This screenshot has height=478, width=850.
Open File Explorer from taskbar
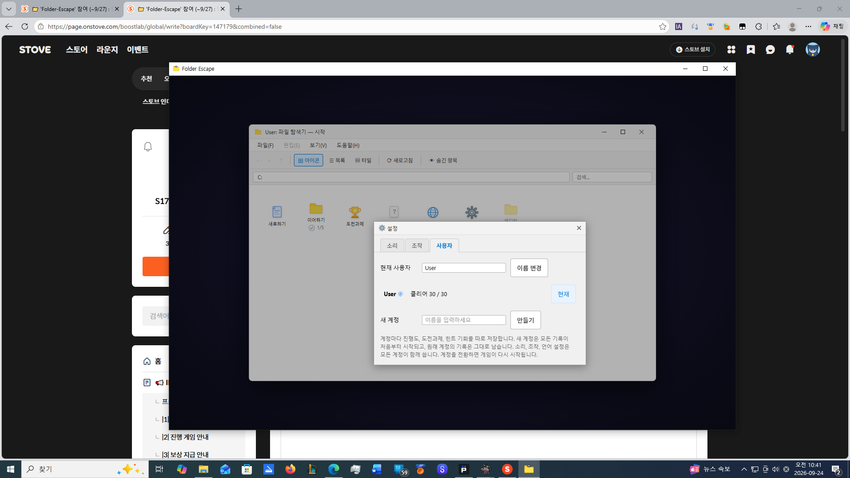pyautogui.click(x=203, y=469)
